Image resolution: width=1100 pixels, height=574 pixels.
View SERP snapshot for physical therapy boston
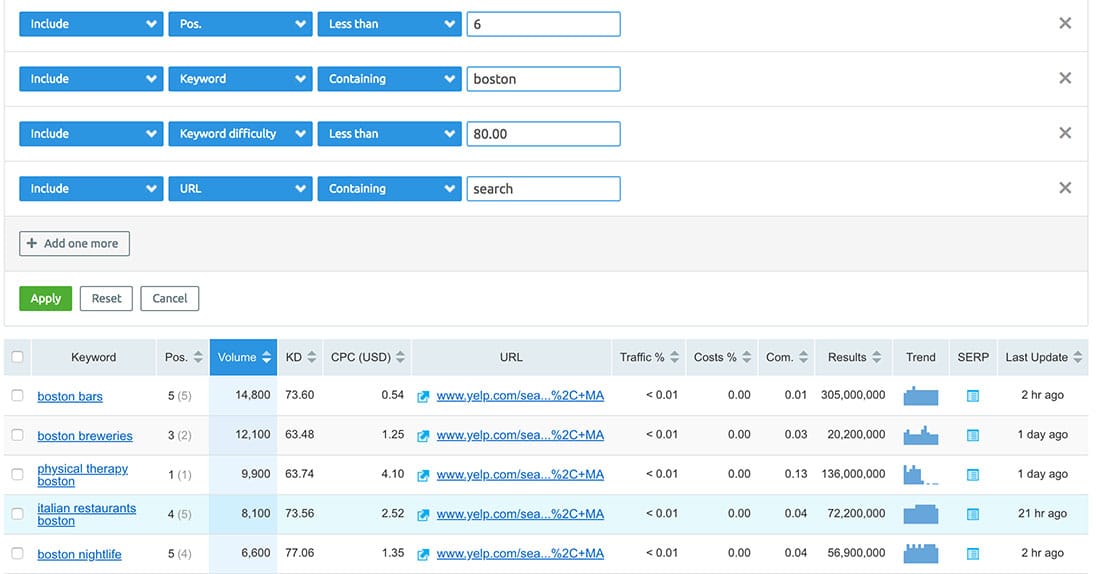click(x=972, y=474)
